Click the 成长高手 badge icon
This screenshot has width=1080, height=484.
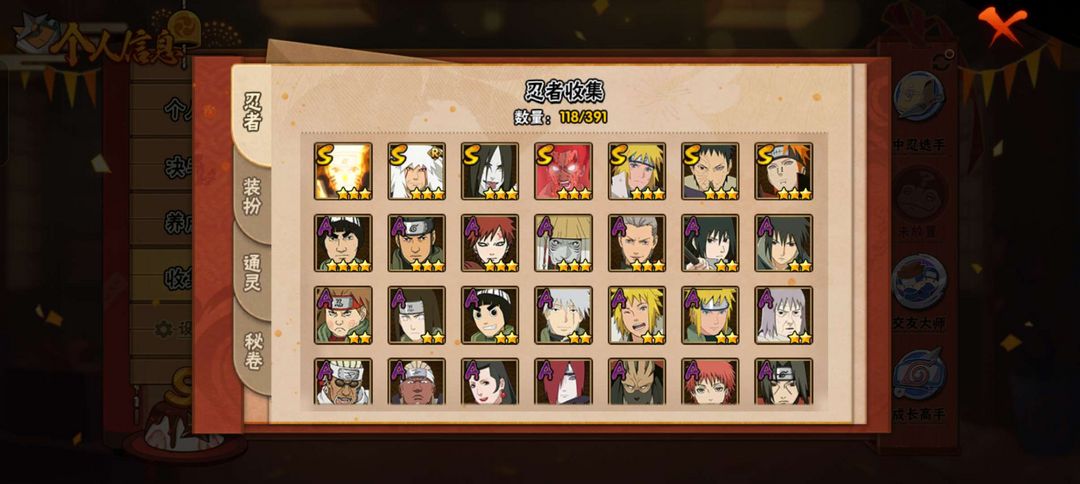coord(919,374)
